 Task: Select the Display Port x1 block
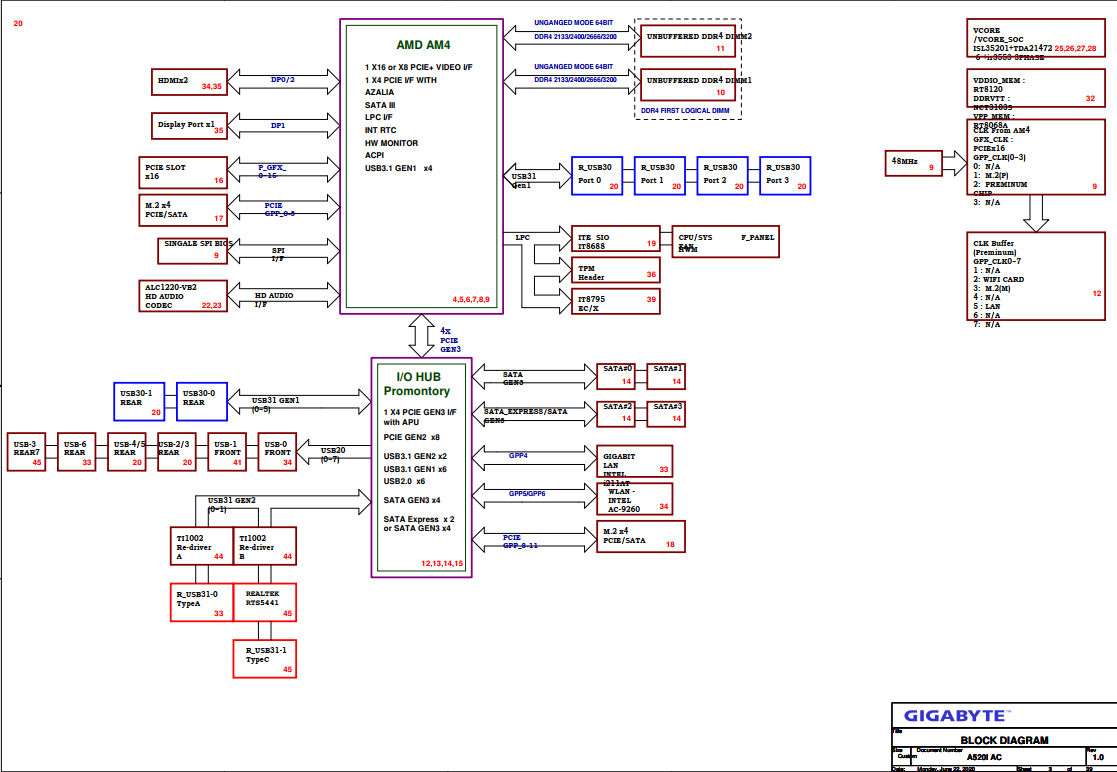pyautogui.click(x=190, y=125)
